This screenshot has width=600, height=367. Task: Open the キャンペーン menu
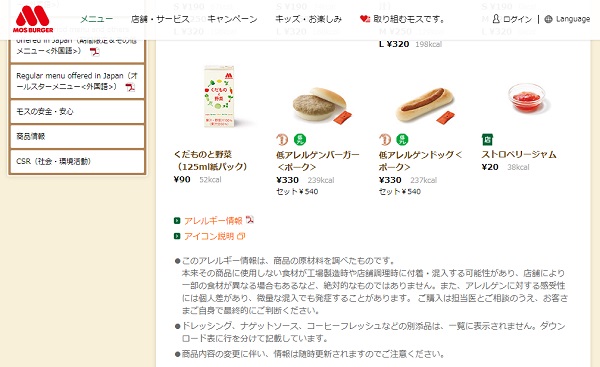click(232, 19)
